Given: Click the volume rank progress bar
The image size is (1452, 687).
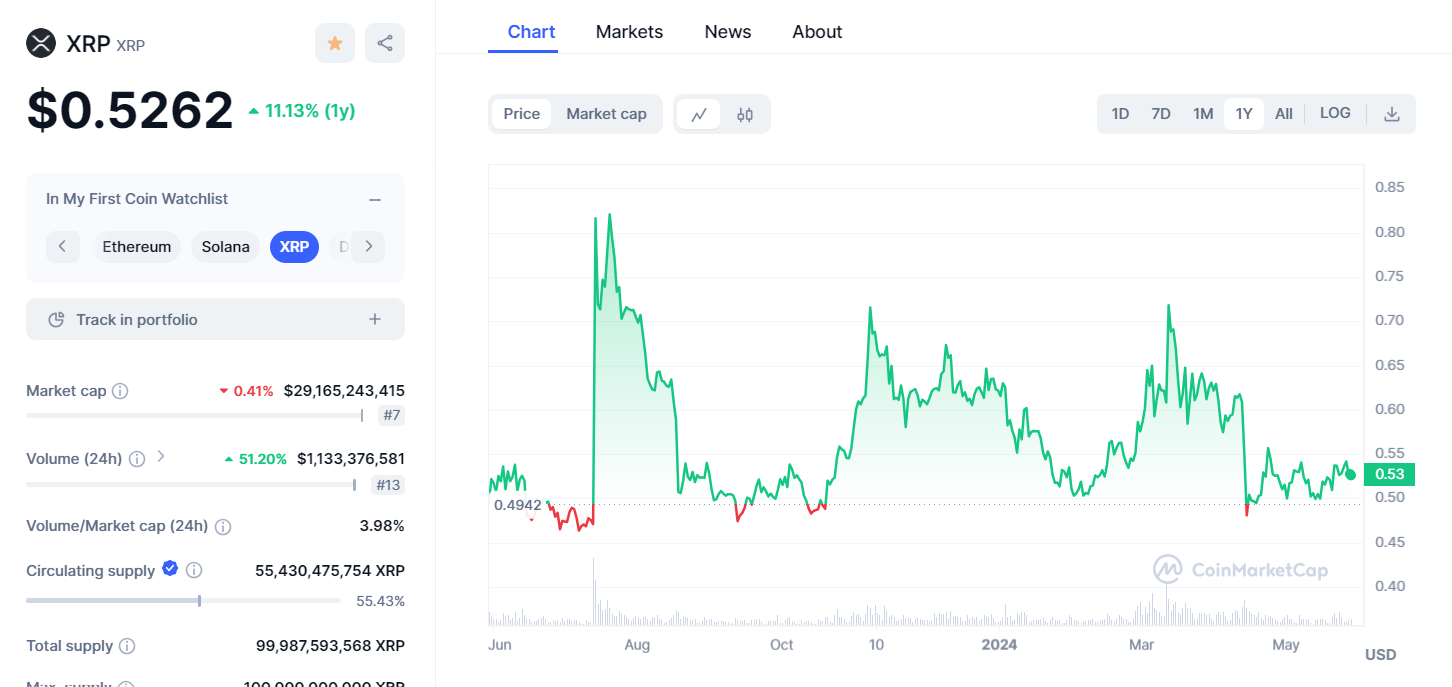Looking at the screenshot, I should [x=190, y=484].
